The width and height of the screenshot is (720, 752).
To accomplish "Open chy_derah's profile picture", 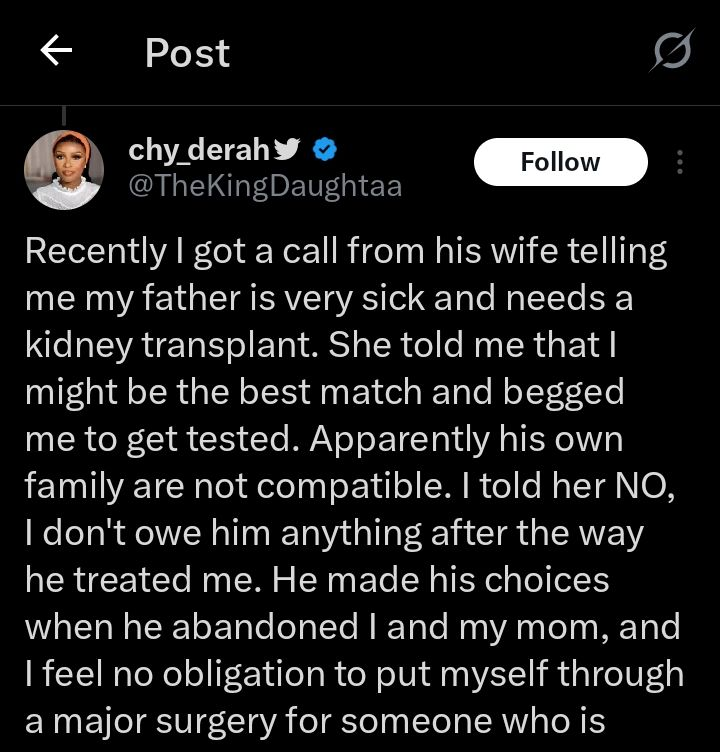I will [x=65, y=168].
